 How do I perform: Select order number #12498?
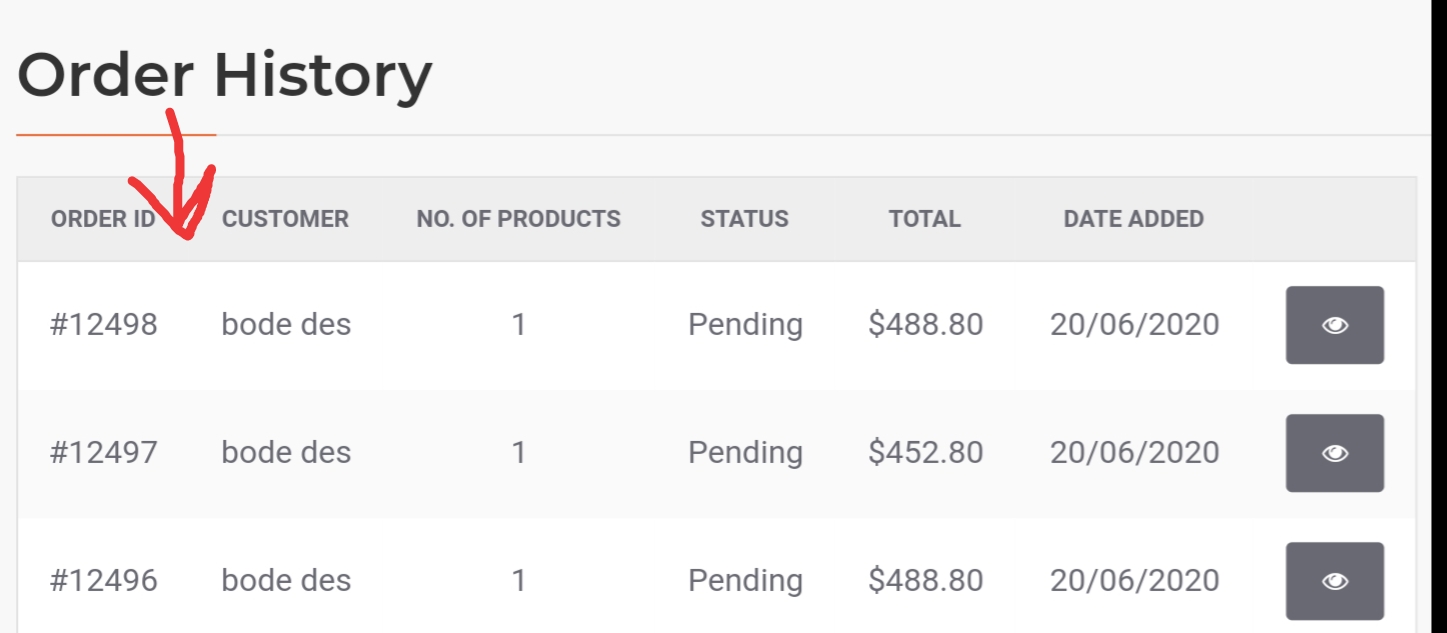pos(104,325)
